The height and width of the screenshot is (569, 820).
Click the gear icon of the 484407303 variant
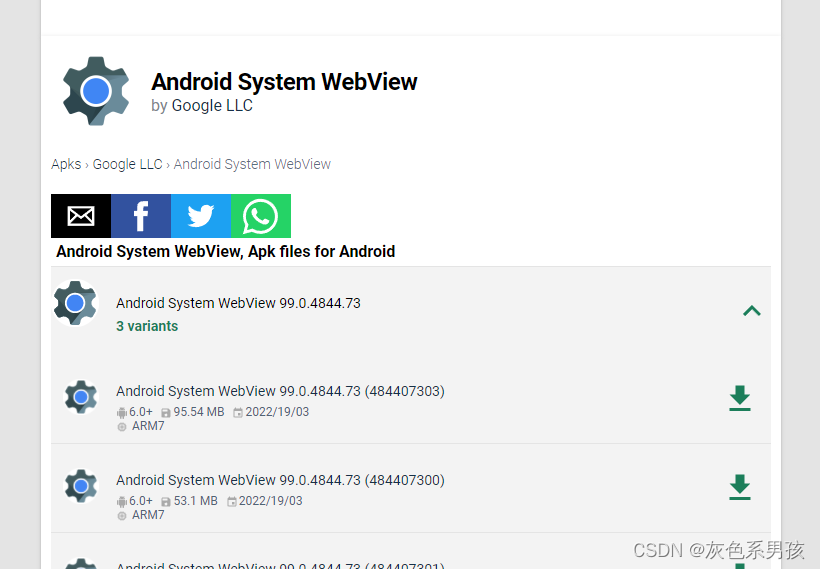click(x=81, y=397)
